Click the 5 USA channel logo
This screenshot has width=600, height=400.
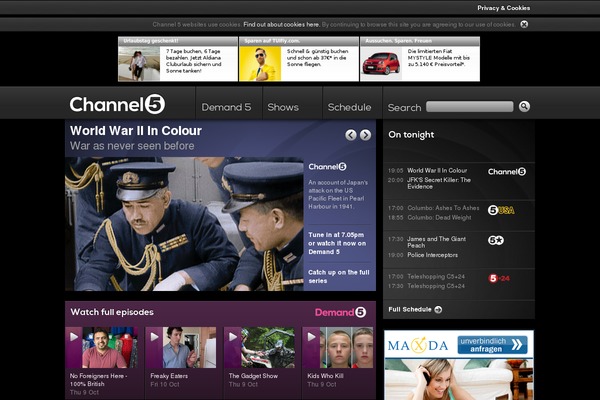[x=501, y=210]
